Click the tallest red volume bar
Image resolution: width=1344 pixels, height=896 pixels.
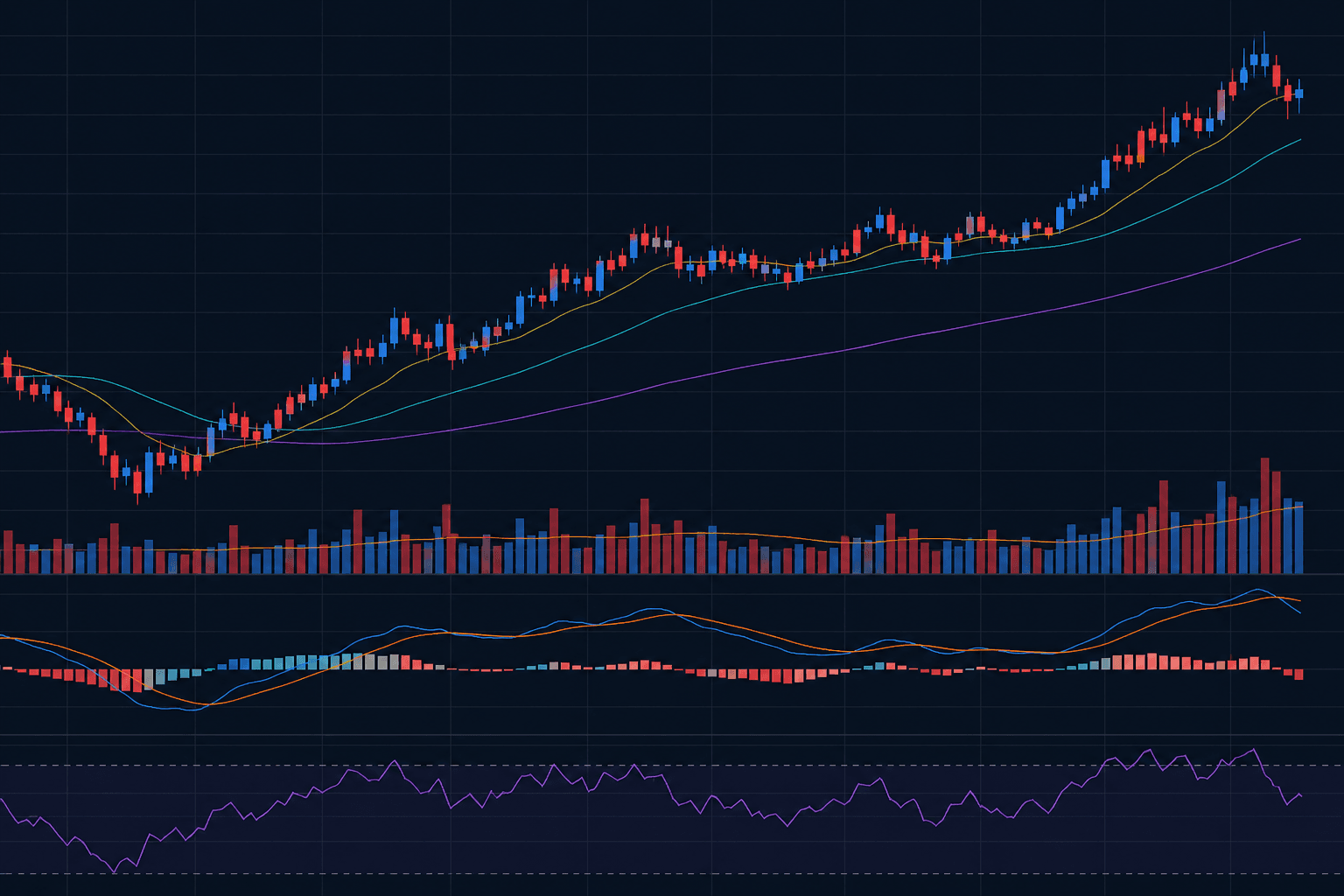click(1264, 516)
